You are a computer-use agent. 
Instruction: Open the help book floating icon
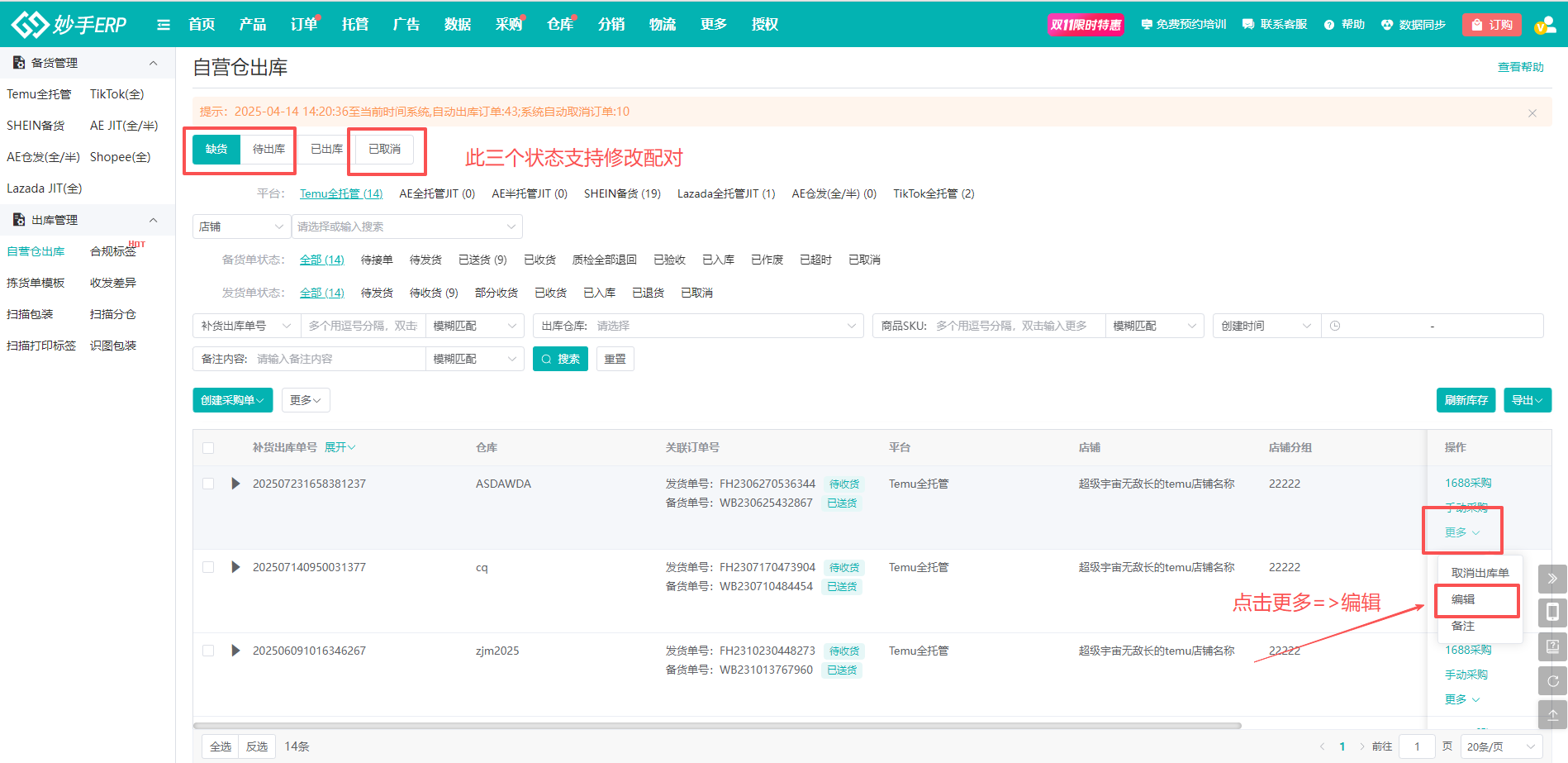point(1552,646)
